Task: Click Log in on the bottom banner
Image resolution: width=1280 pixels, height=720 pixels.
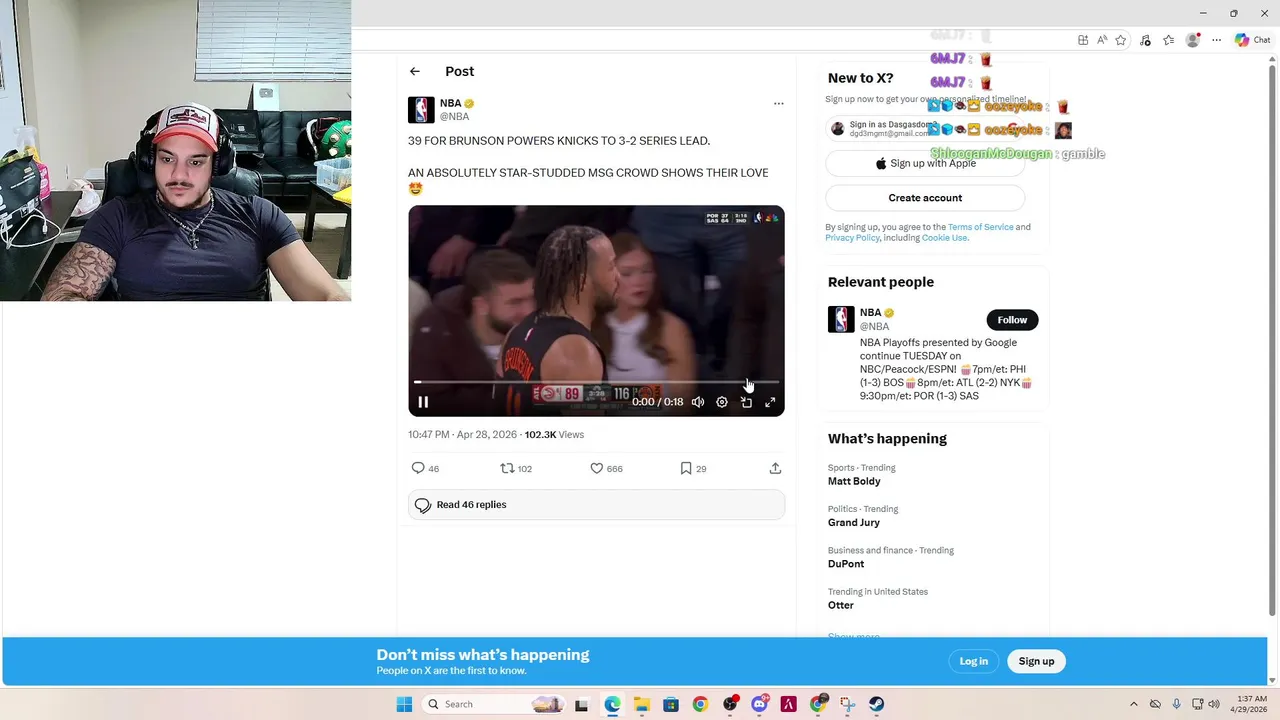Action: pyautogui.click(x=973, y=661)
